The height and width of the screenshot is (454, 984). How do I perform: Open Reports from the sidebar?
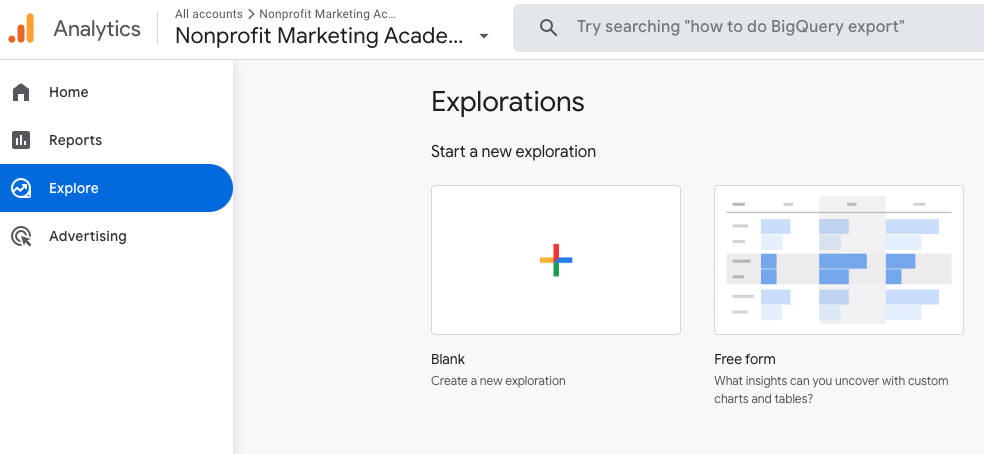(x=76, y=140)
